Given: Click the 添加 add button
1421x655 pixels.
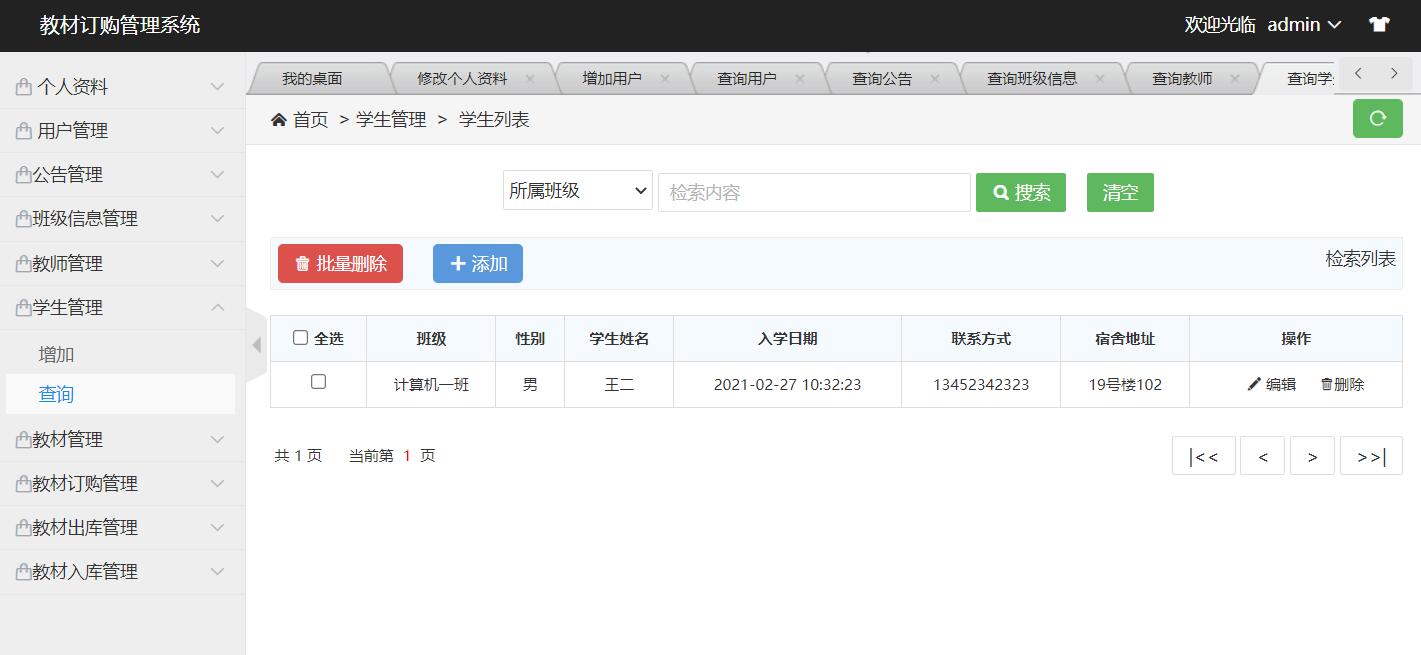Looking at the screenshot, I should pyautogui.click(x=477, y=263).
